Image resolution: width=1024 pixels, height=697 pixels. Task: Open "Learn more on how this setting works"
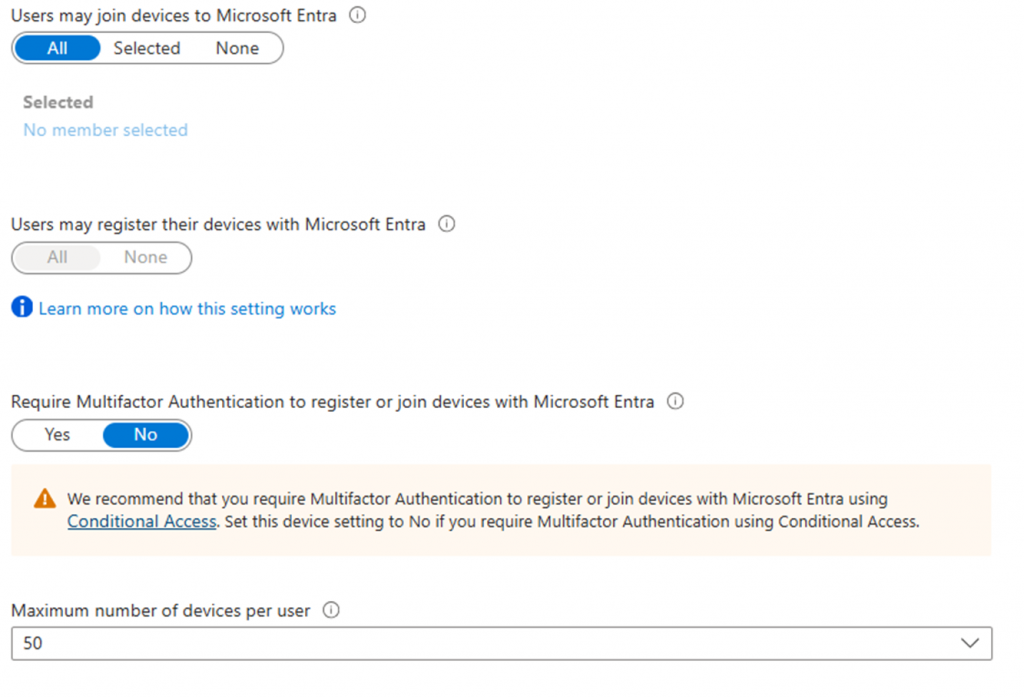point(187,309)
